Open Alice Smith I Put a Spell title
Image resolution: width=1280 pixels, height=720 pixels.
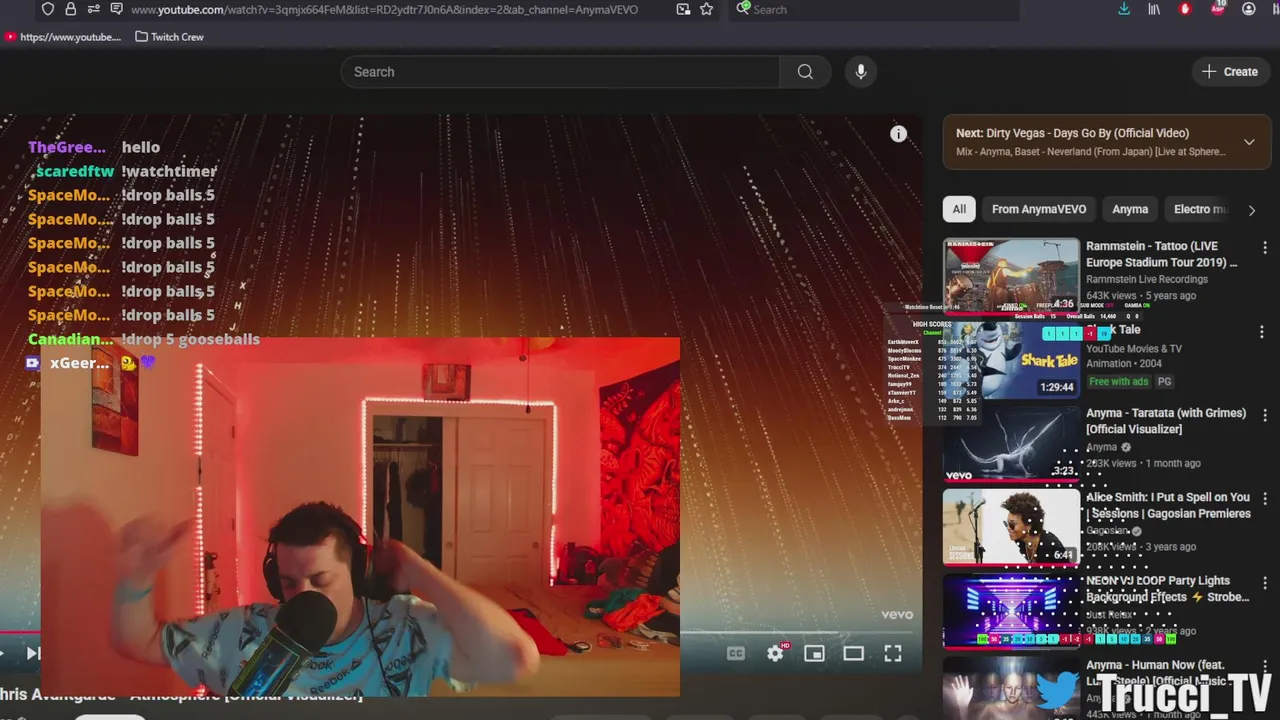coord(1168,505)
